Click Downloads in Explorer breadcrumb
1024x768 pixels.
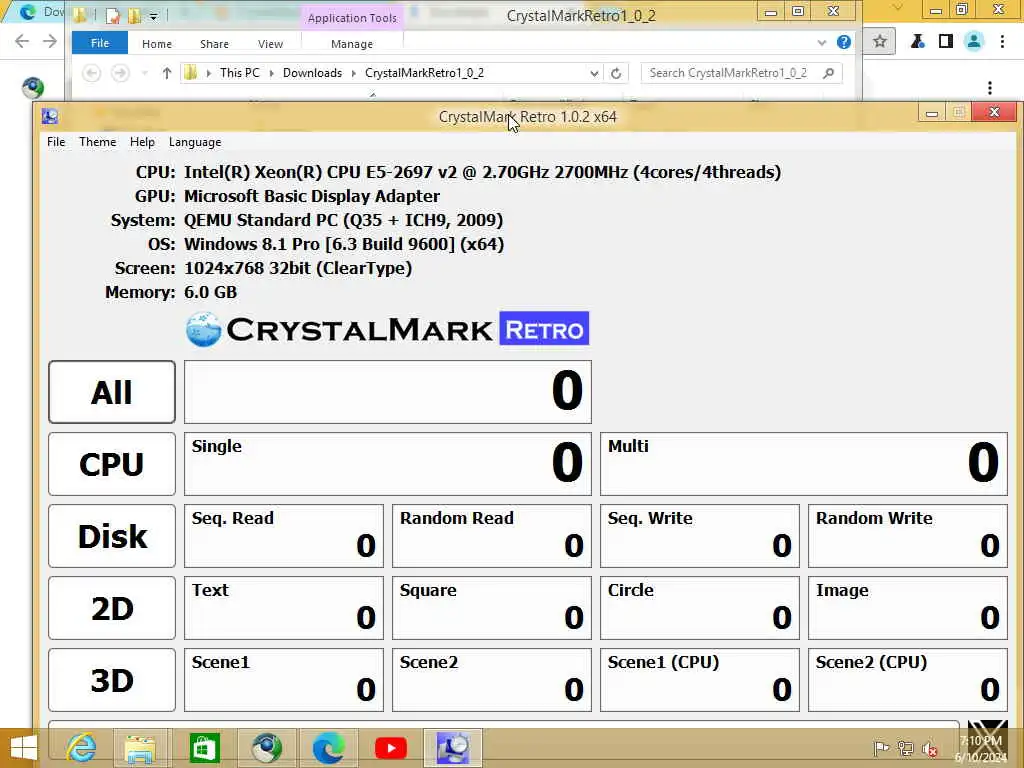[x=312, y=73]
